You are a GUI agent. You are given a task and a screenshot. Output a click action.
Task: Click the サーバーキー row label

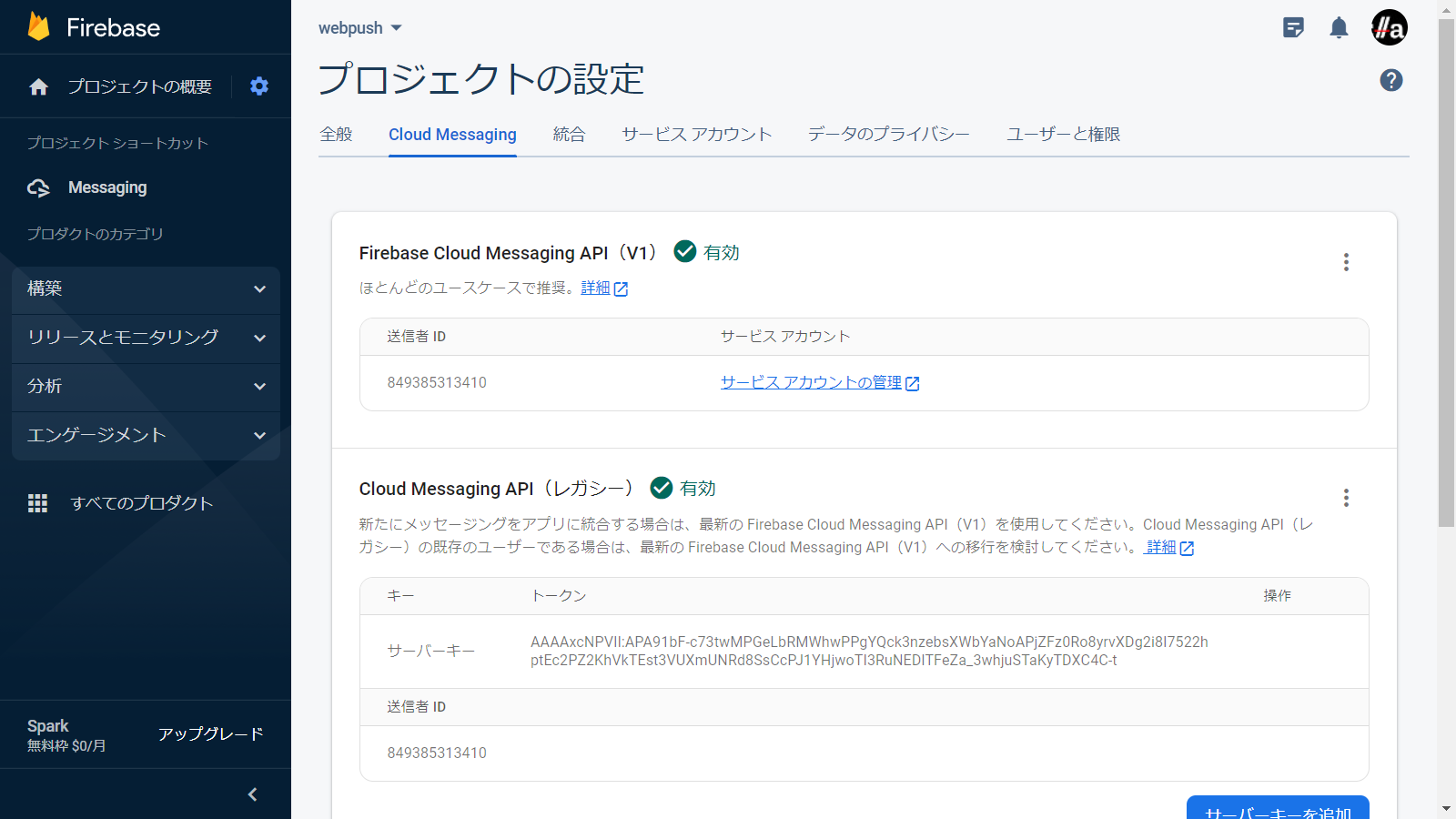pyautogui.click(x=431, y=652)
